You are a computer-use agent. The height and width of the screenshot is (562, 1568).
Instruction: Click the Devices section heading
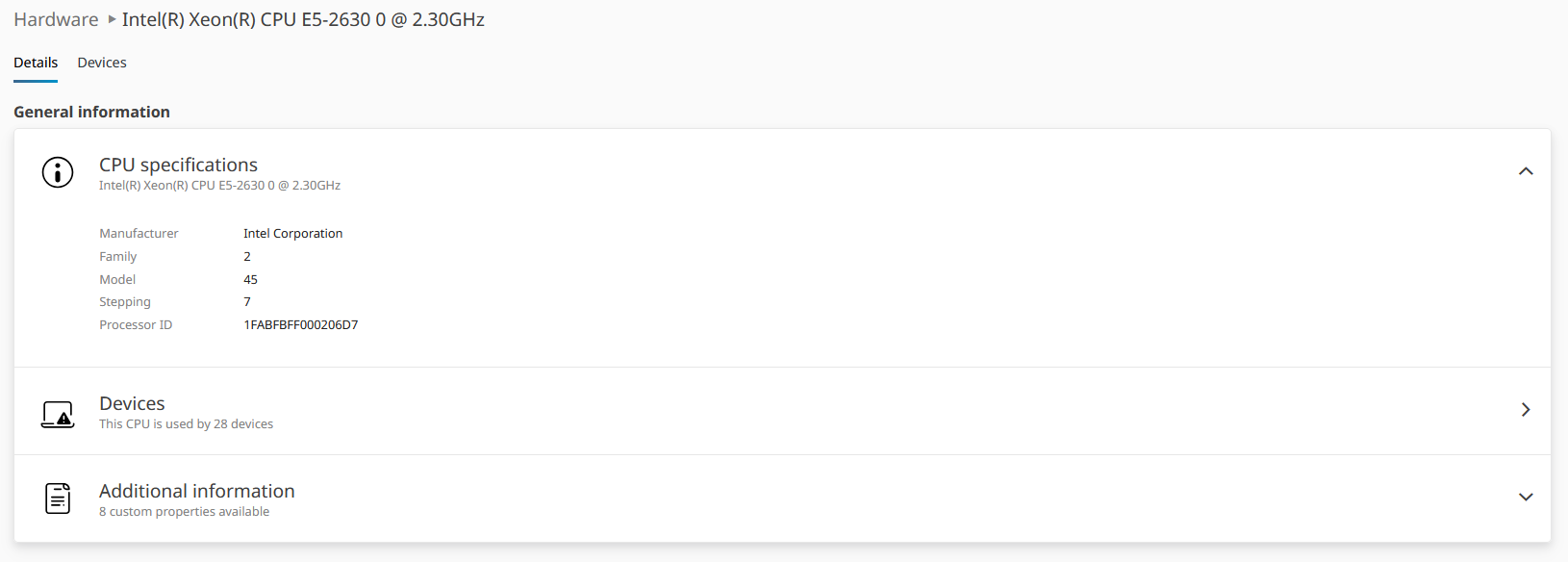[x=132, y=403]
